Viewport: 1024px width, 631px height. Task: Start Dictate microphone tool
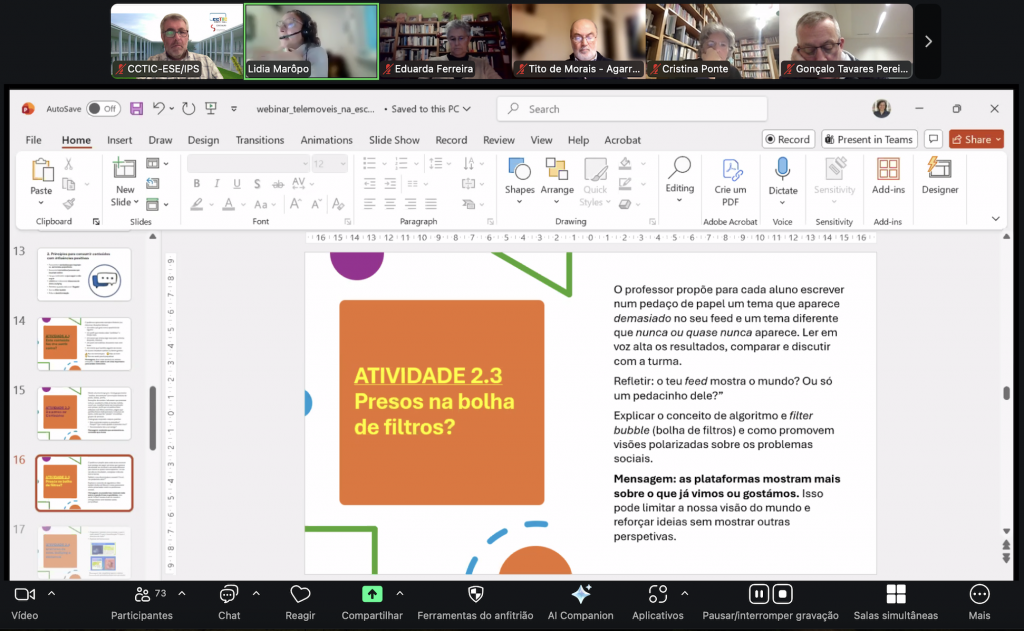pos(783,176)
